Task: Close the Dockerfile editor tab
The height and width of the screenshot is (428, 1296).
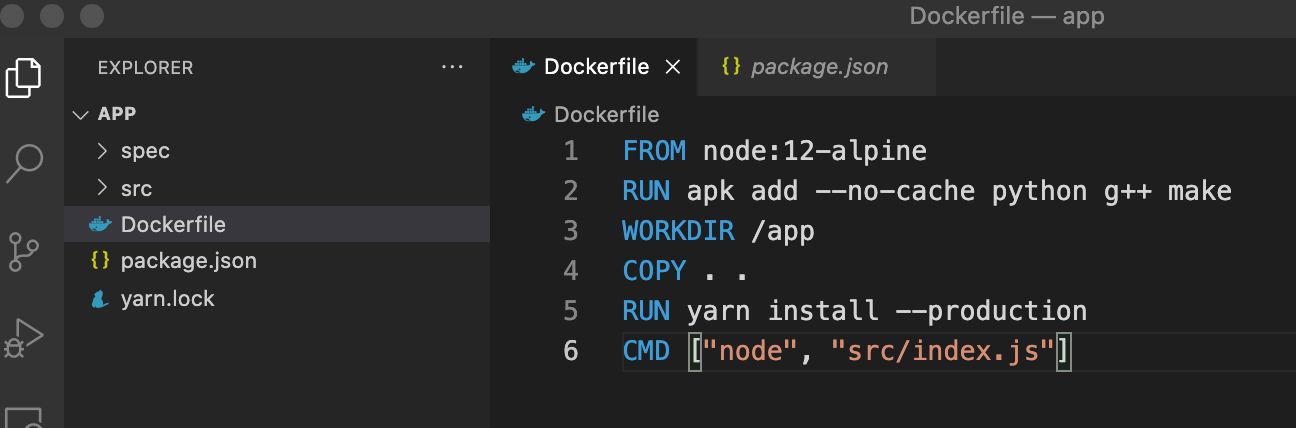Action: coord(673,67)
